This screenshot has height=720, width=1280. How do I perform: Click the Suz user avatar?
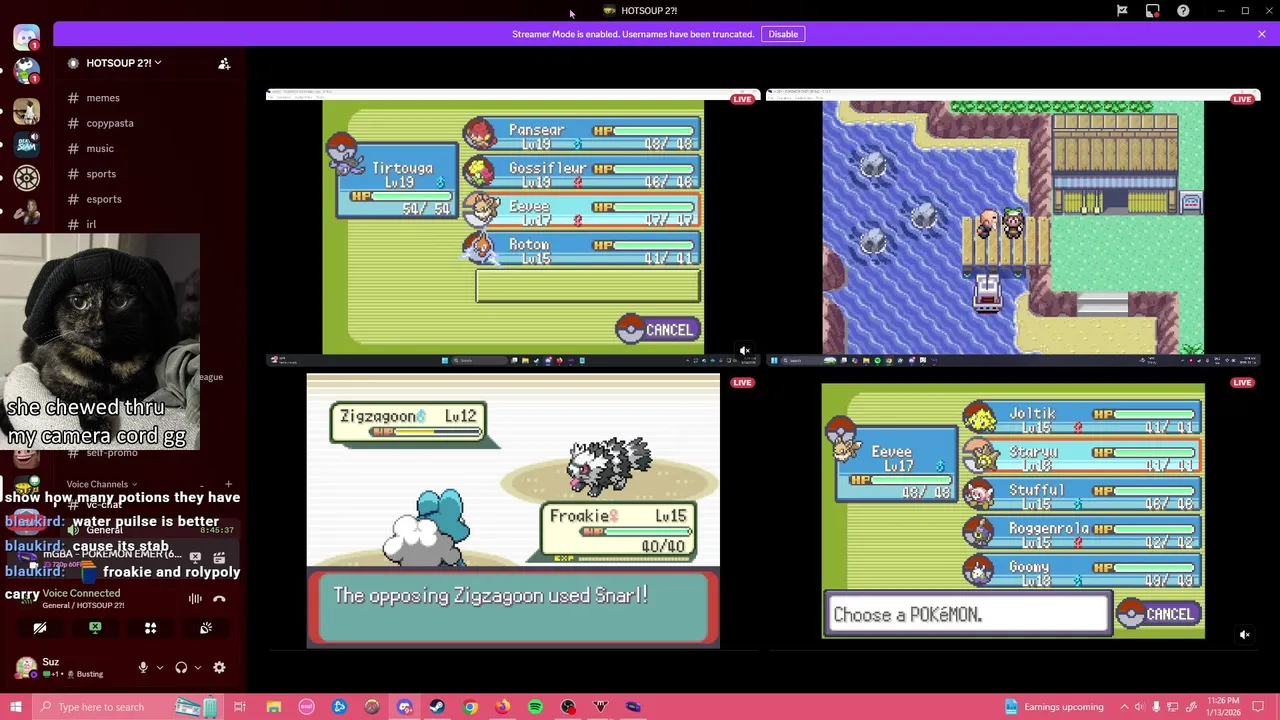coord(26,667)
